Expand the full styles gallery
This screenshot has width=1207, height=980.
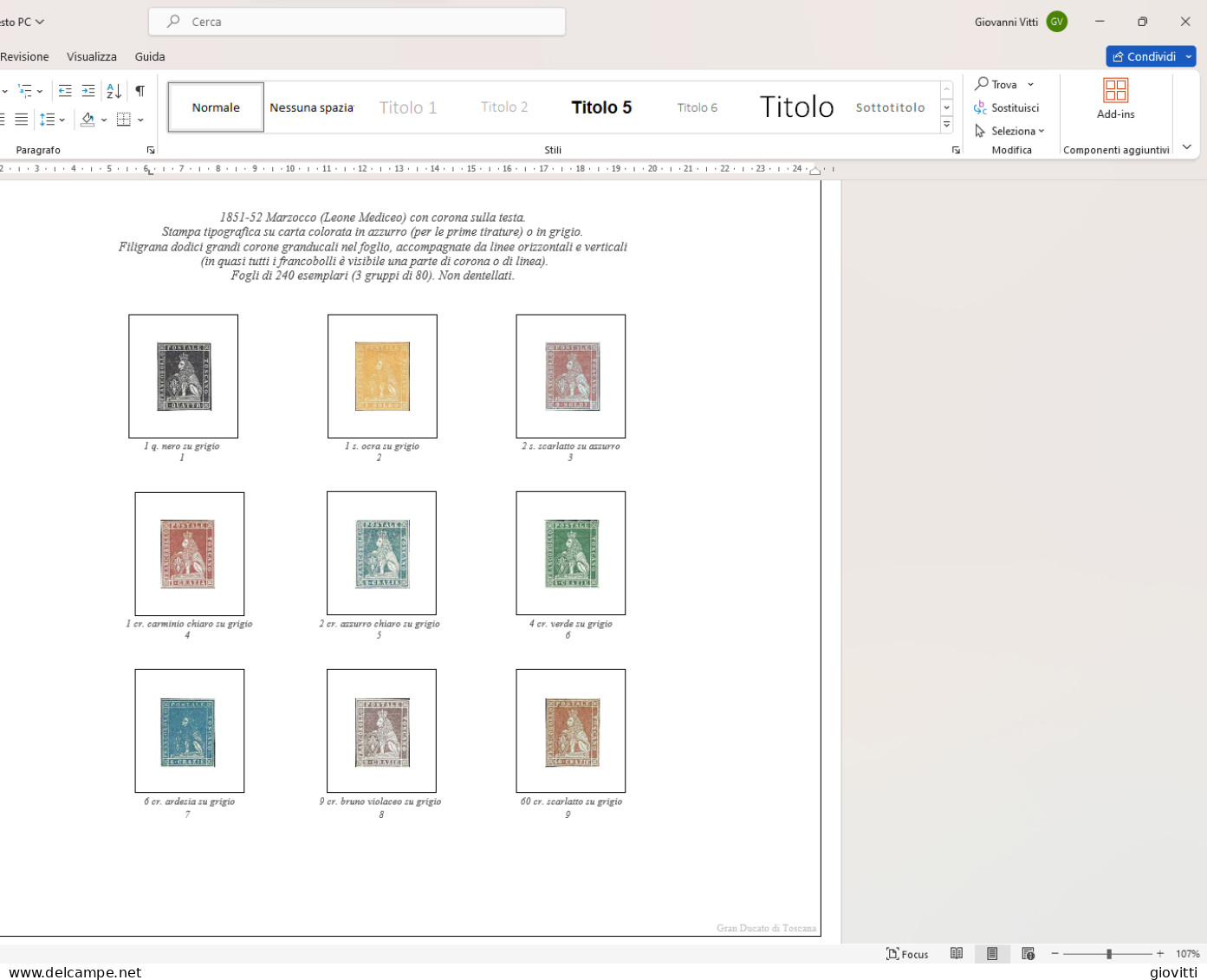[x=946, y=125]
